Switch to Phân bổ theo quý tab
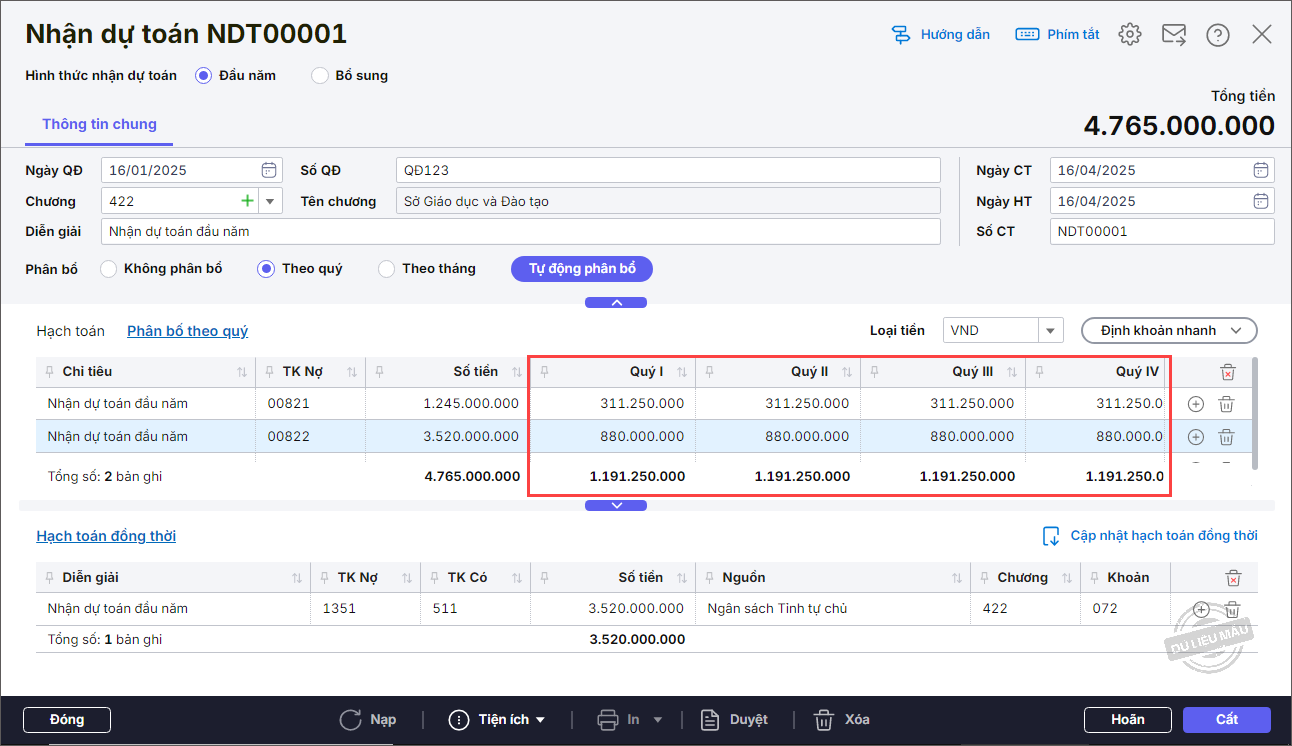Screen dimensions: 1292x746 (x=187, y=331)
